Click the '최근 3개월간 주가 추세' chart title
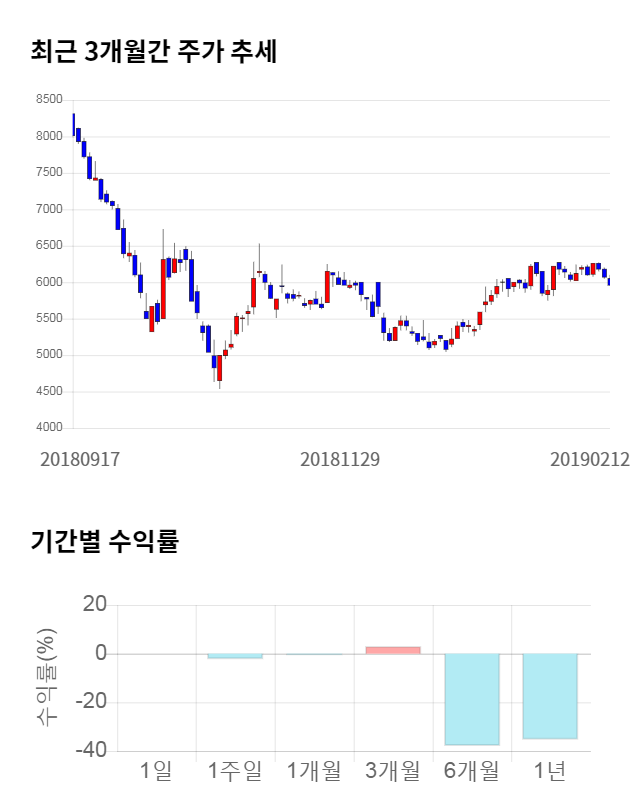The width and height of the screenshot is (640, 810). tap(154, 51)
